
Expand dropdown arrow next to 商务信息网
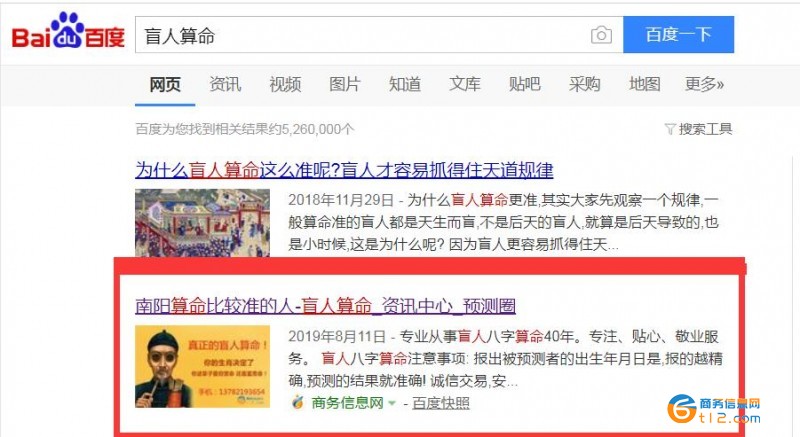click(x=392, y=403)
